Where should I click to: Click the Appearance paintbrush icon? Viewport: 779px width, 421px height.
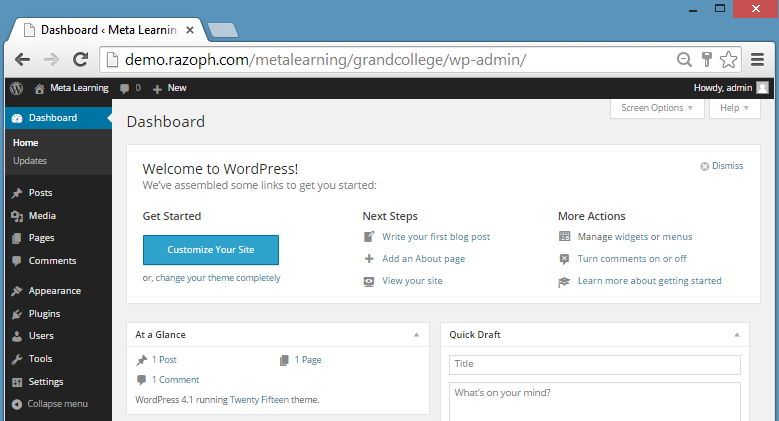point(17,291)
